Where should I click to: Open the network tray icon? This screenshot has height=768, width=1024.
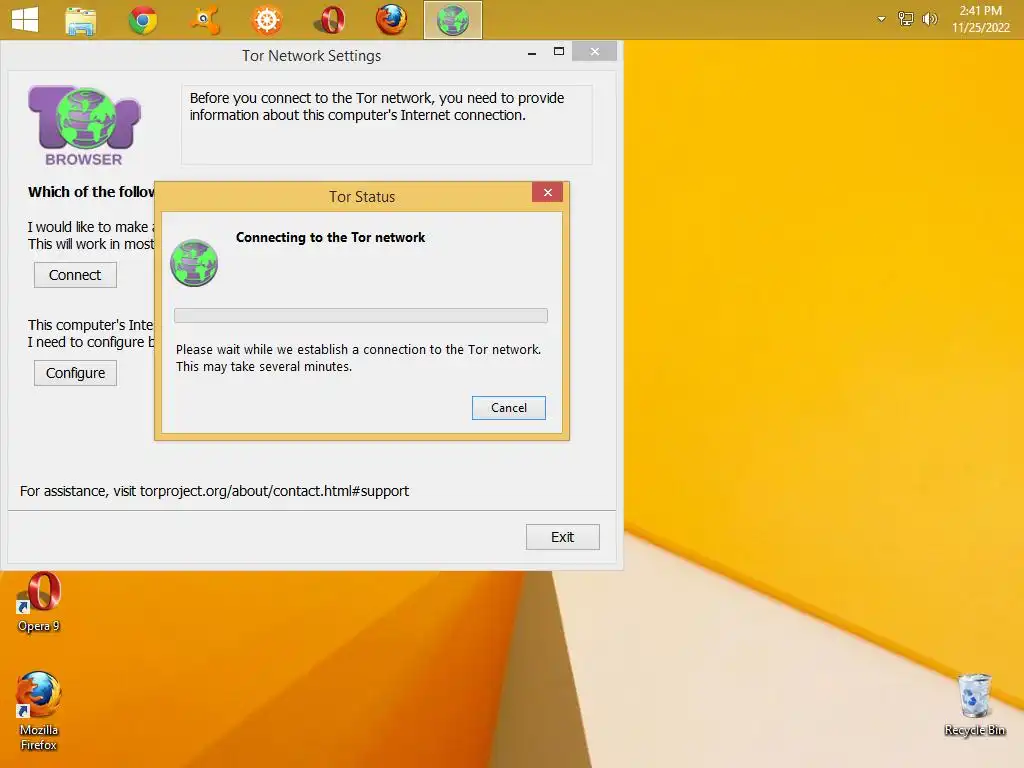(905, 19)
